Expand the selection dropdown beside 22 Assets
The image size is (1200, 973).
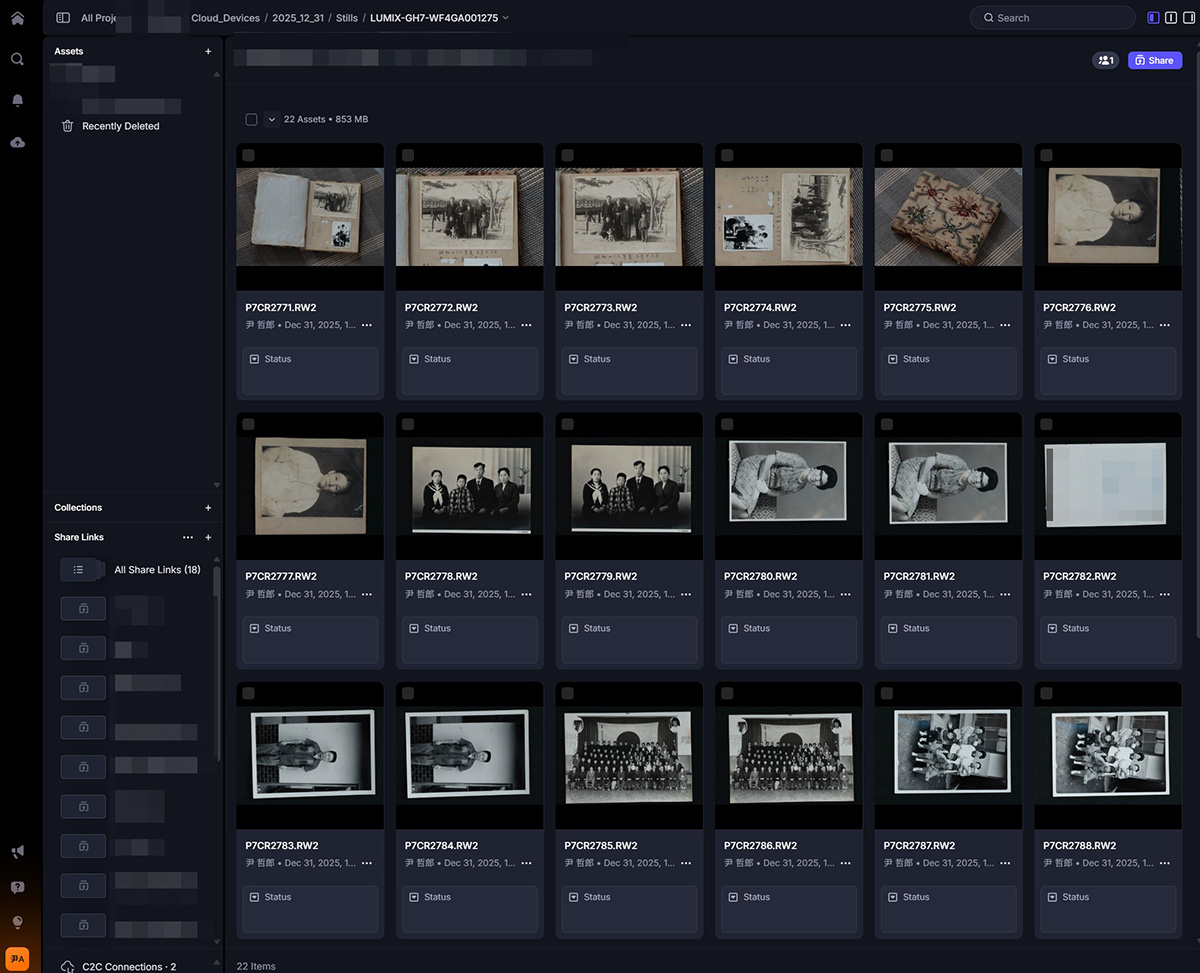click(x=271, y=119)
